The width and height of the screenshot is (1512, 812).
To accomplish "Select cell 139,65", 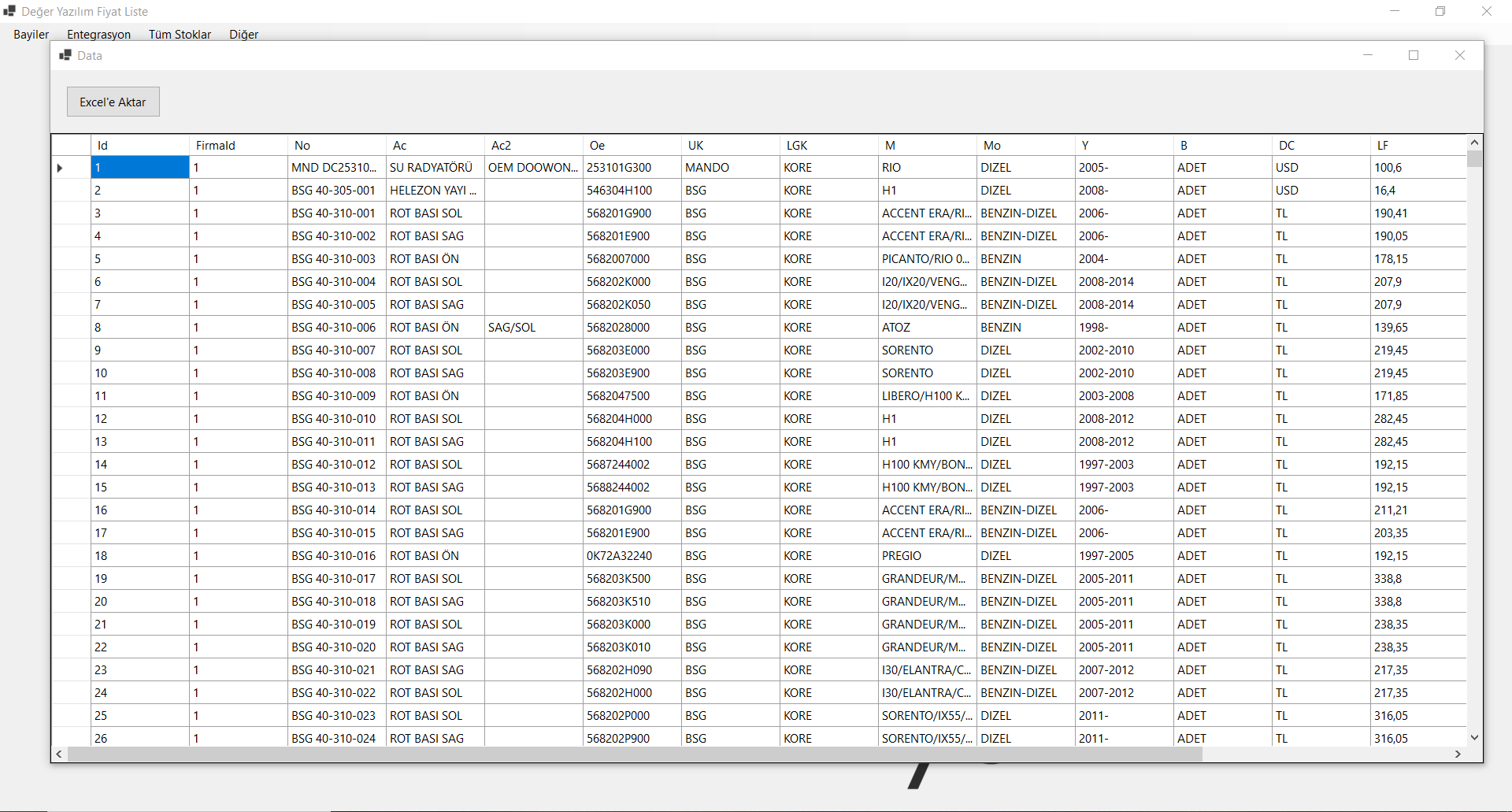I will coord(1418,327).
